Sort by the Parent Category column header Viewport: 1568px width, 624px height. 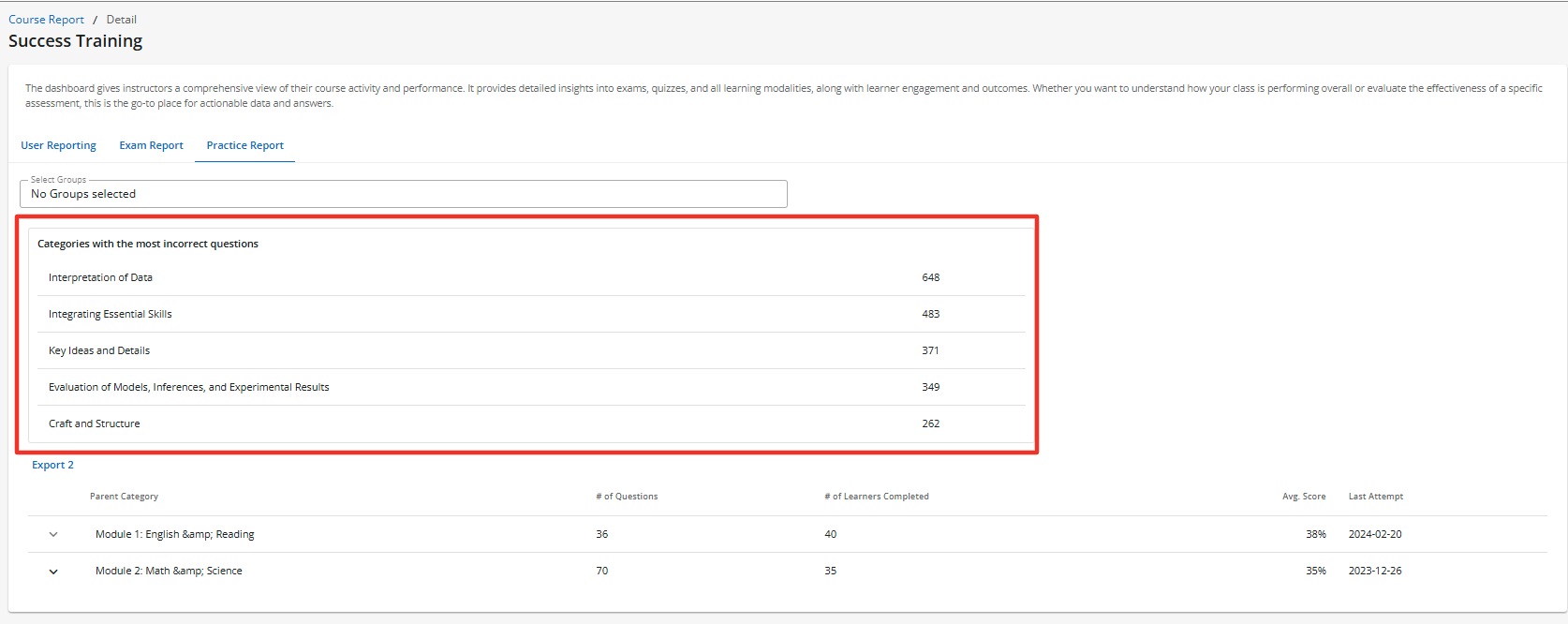click(x=124, y=497)
